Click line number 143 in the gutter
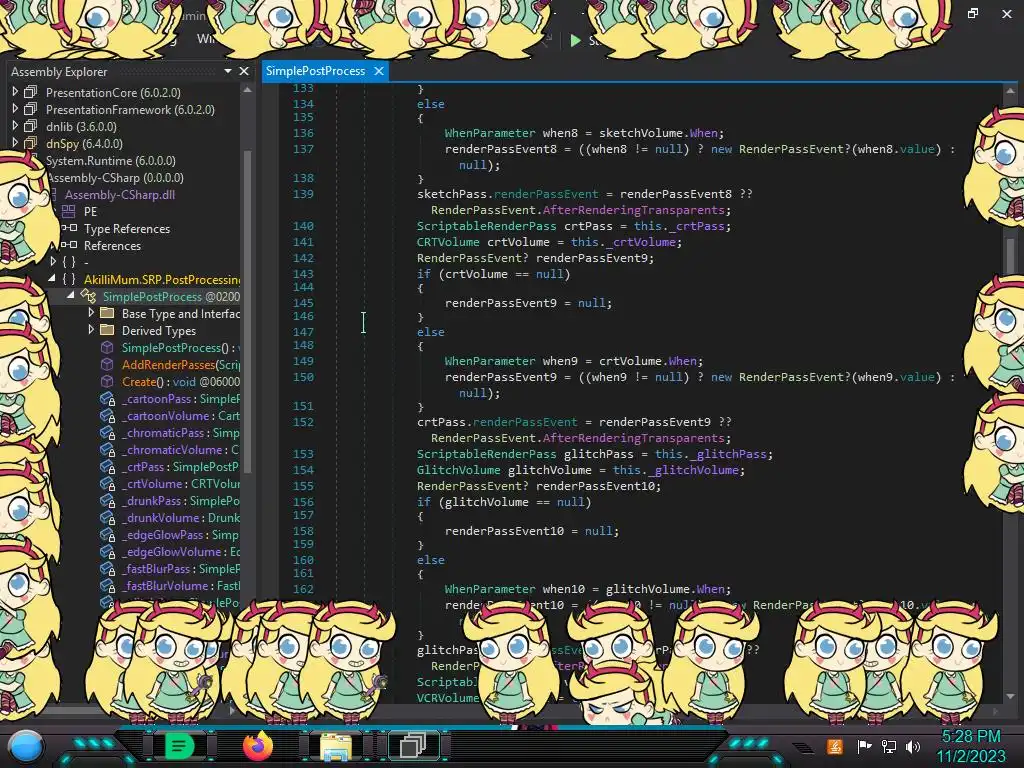This screenshot has width=1024, height=768. (303, 274)
